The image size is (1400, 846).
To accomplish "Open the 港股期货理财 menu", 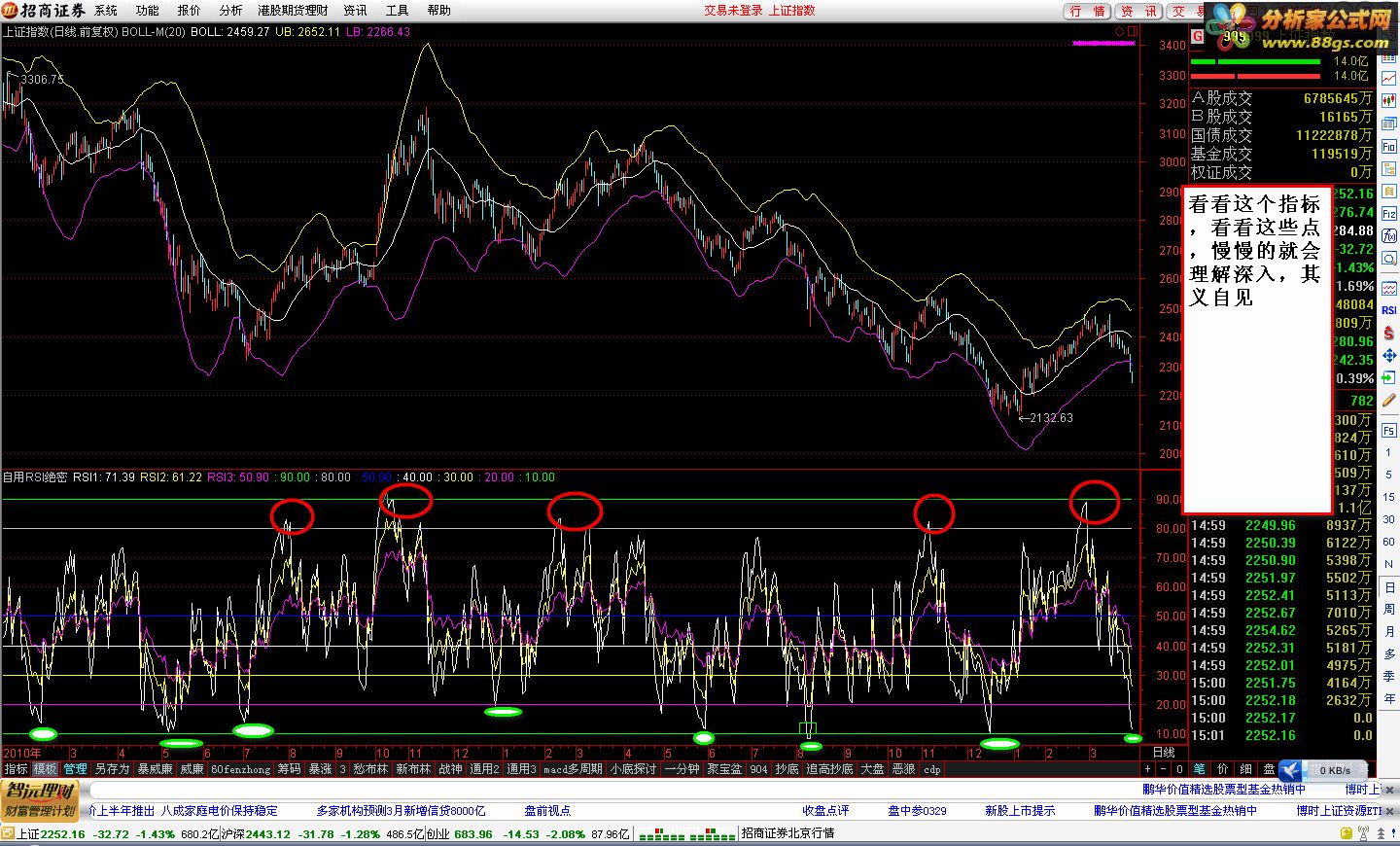I will coord(293,11).
